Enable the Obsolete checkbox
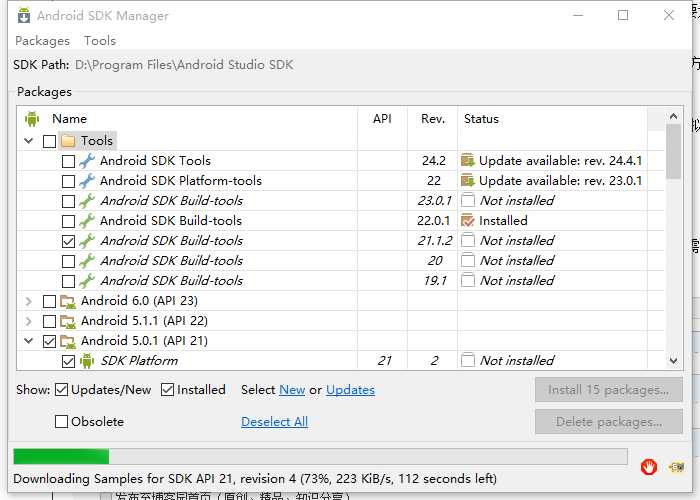This screenshot has width=700, height=500. point(61,421)
